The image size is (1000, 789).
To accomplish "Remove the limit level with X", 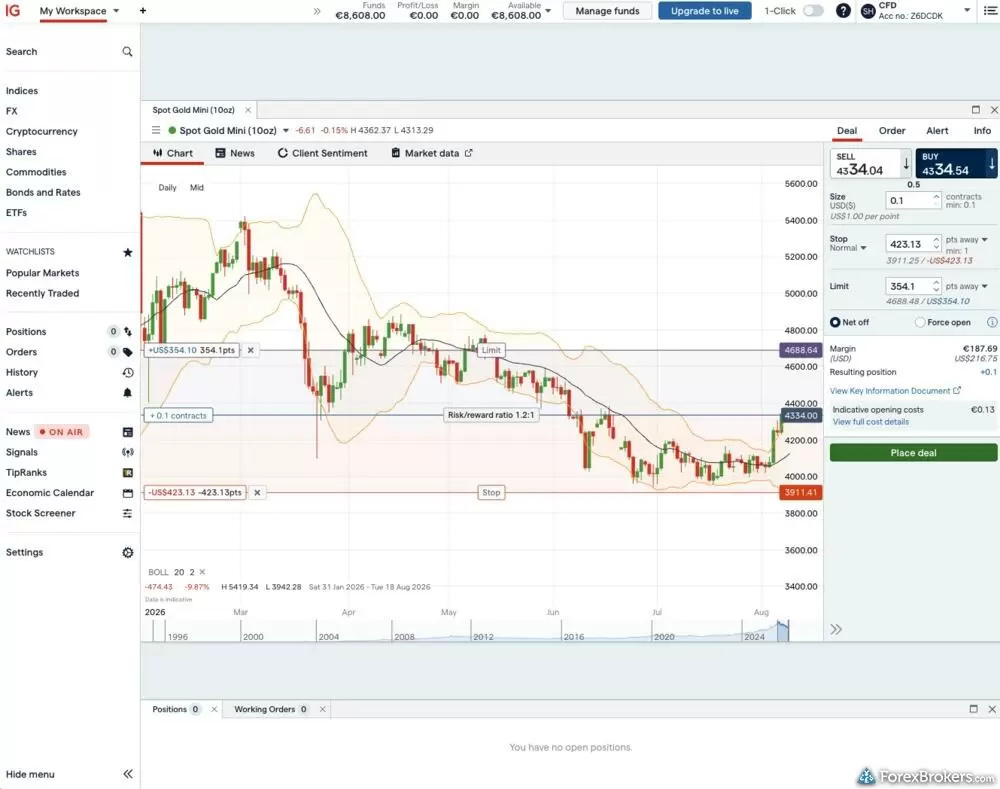I will pos(251,350).
